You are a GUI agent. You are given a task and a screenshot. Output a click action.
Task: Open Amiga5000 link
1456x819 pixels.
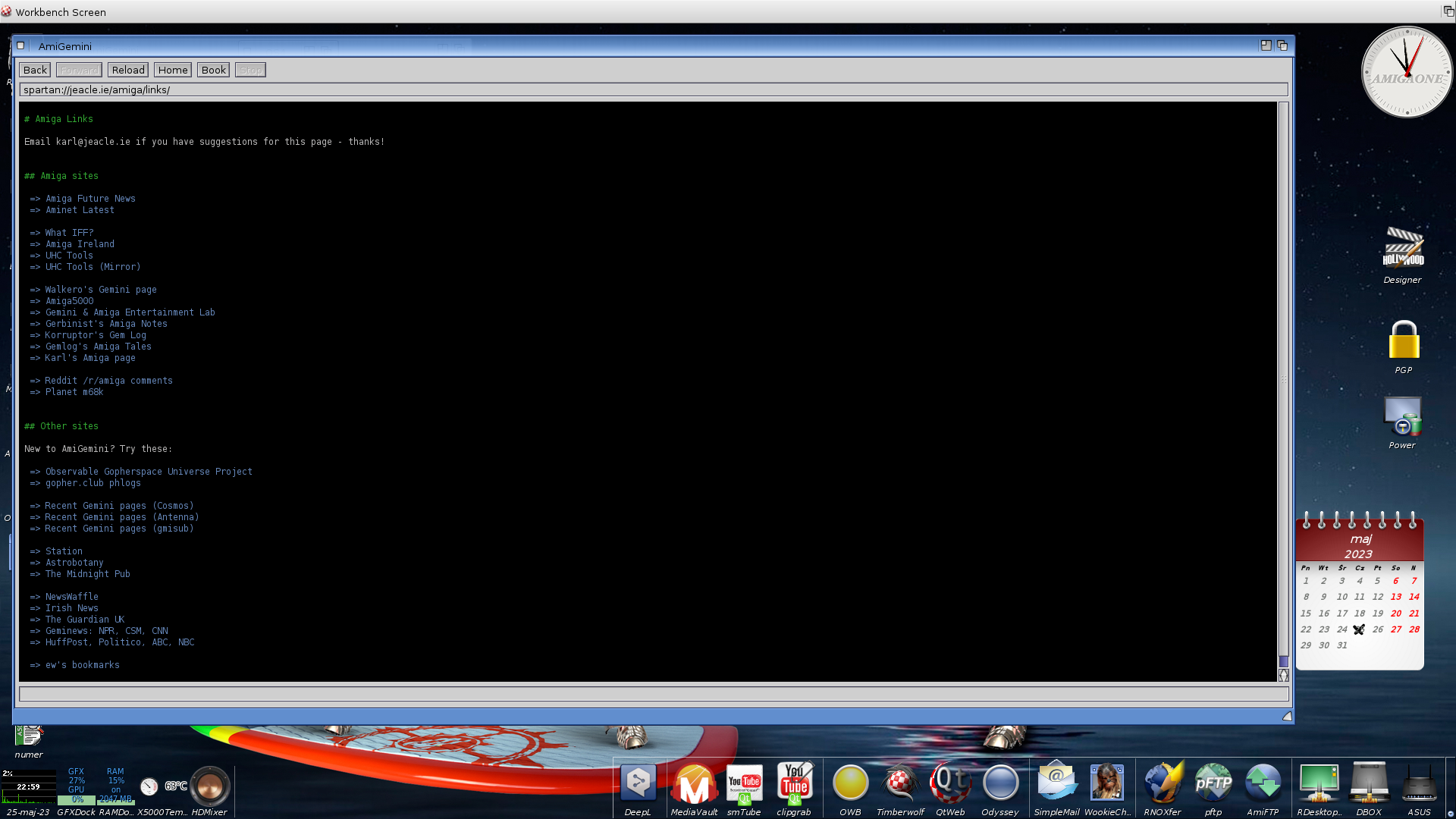coord(69,301)
